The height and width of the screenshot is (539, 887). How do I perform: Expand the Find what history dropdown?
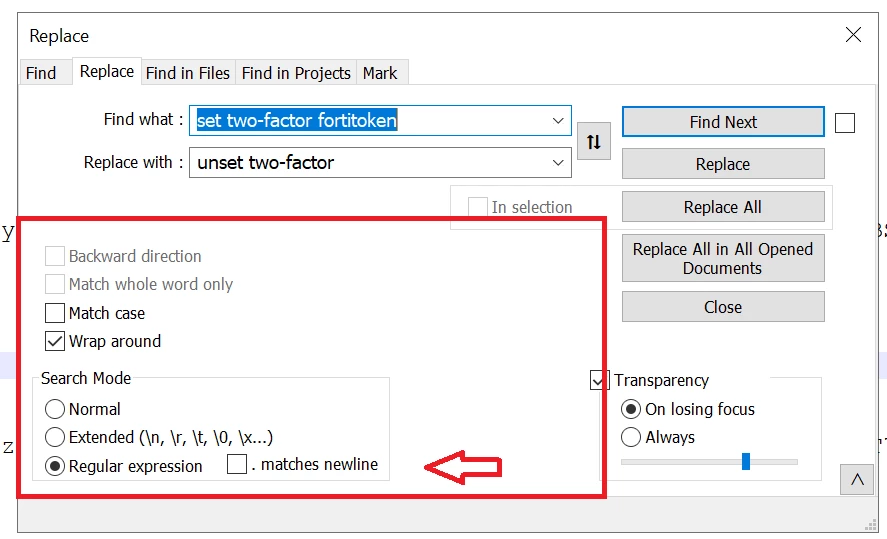click(558, 120)
